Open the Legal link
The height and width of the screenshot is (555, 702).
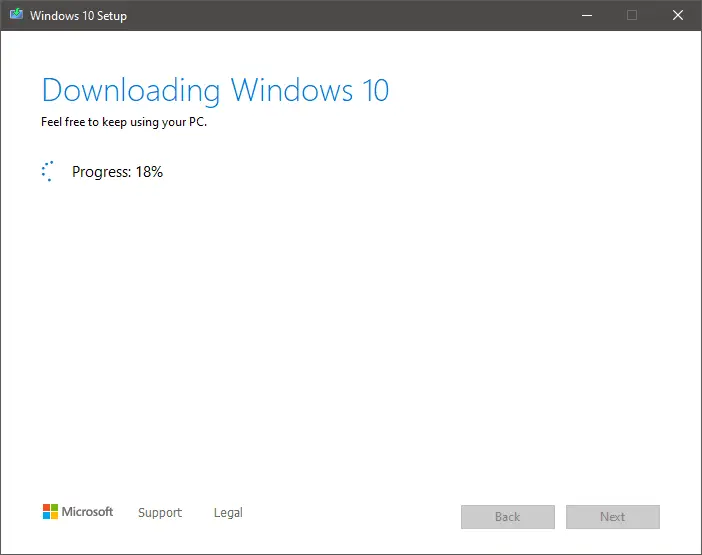click(x=228, y=512)
